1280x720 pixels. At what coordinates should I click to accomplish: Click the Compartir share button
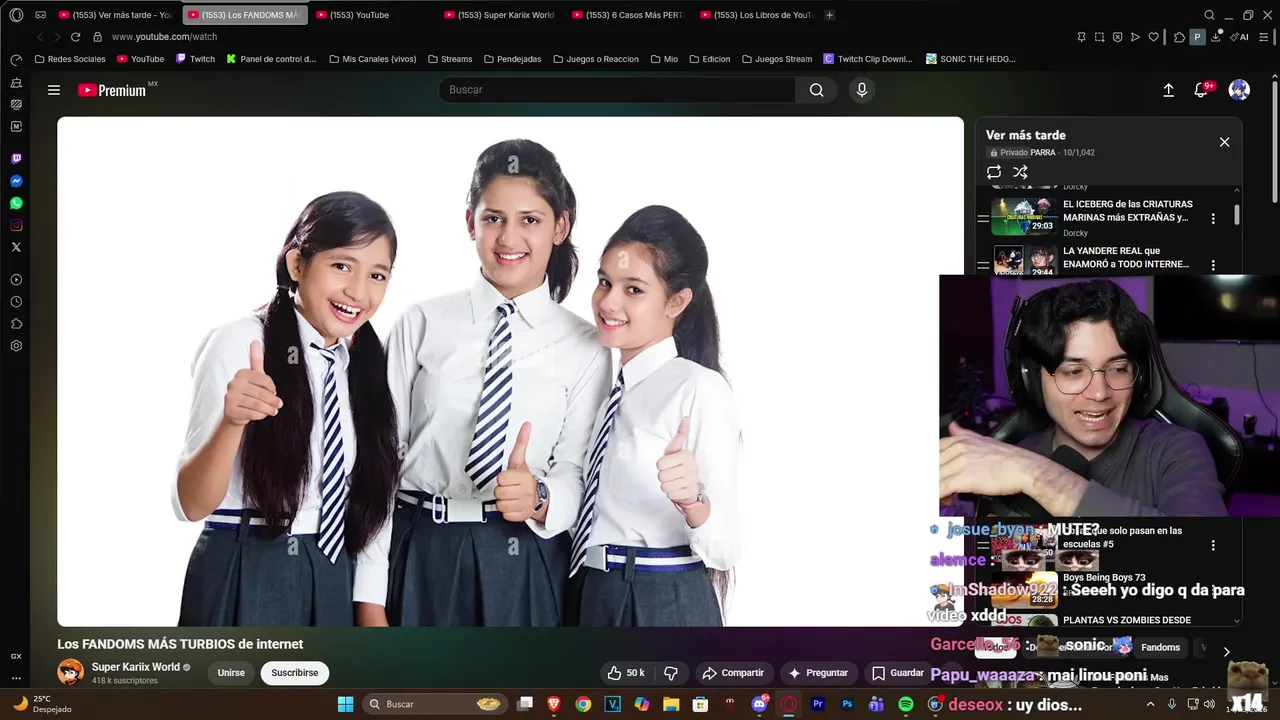(x=733, y=673)
